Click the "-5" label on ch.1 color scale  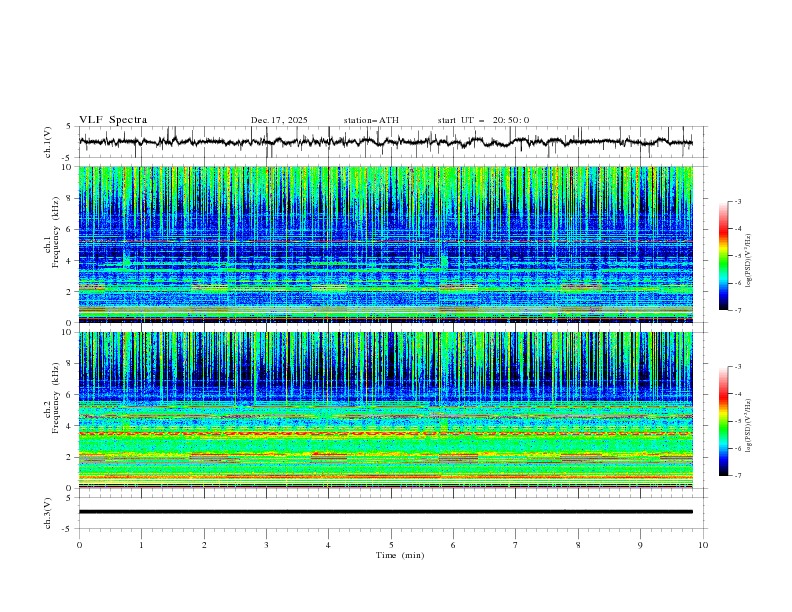click(738, 256)
